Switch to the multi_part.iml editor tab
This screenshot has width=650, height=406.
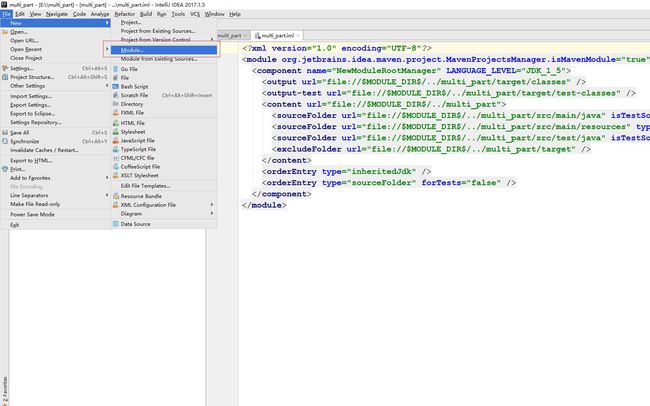275,36
